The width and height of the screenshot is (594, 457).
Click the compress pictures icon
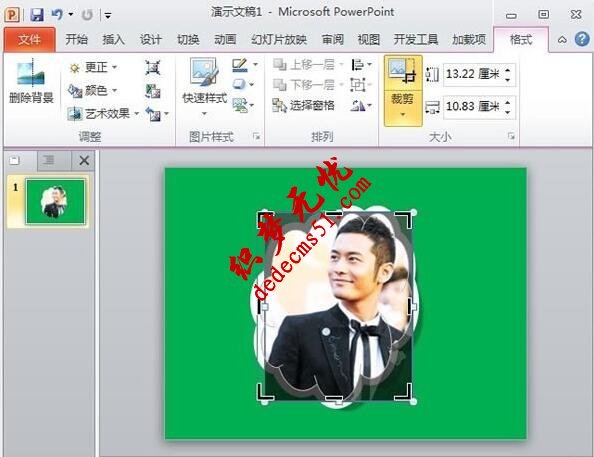click(153, 68)
